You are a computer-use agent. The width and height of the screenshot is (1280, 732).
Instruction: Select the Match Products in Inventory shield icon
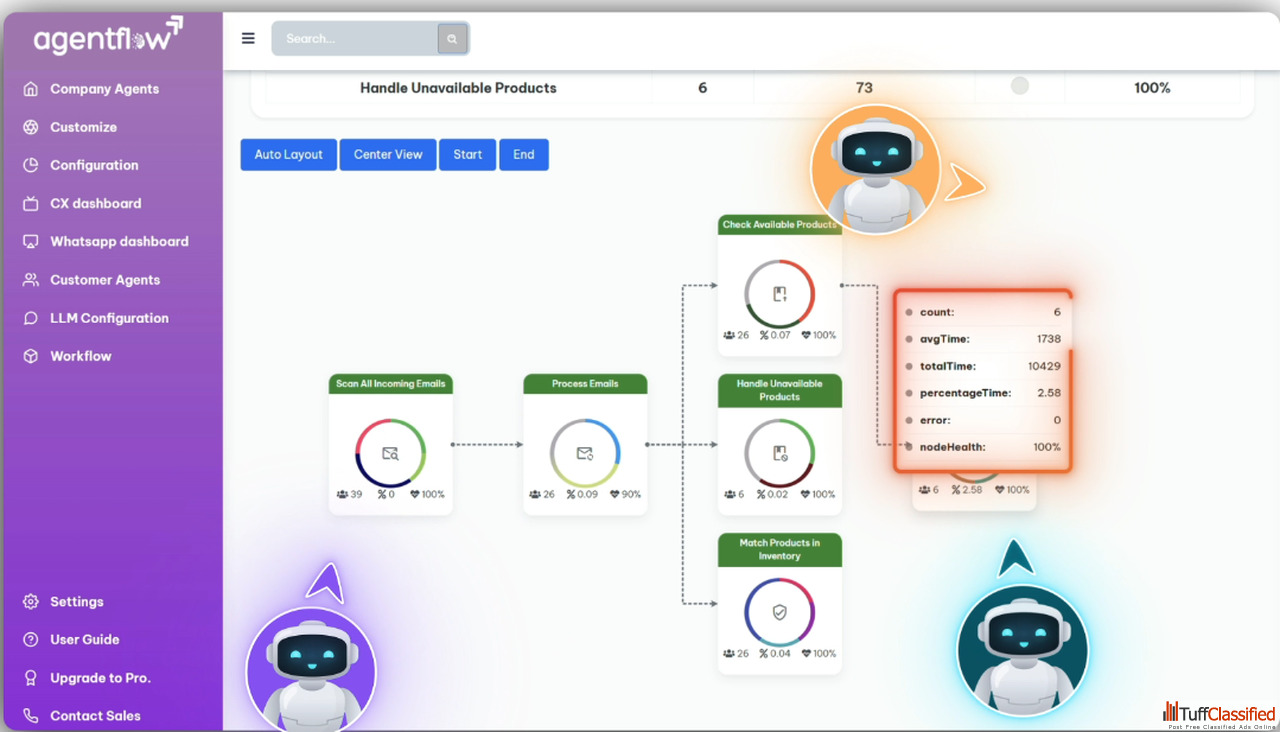coord(780,612)
